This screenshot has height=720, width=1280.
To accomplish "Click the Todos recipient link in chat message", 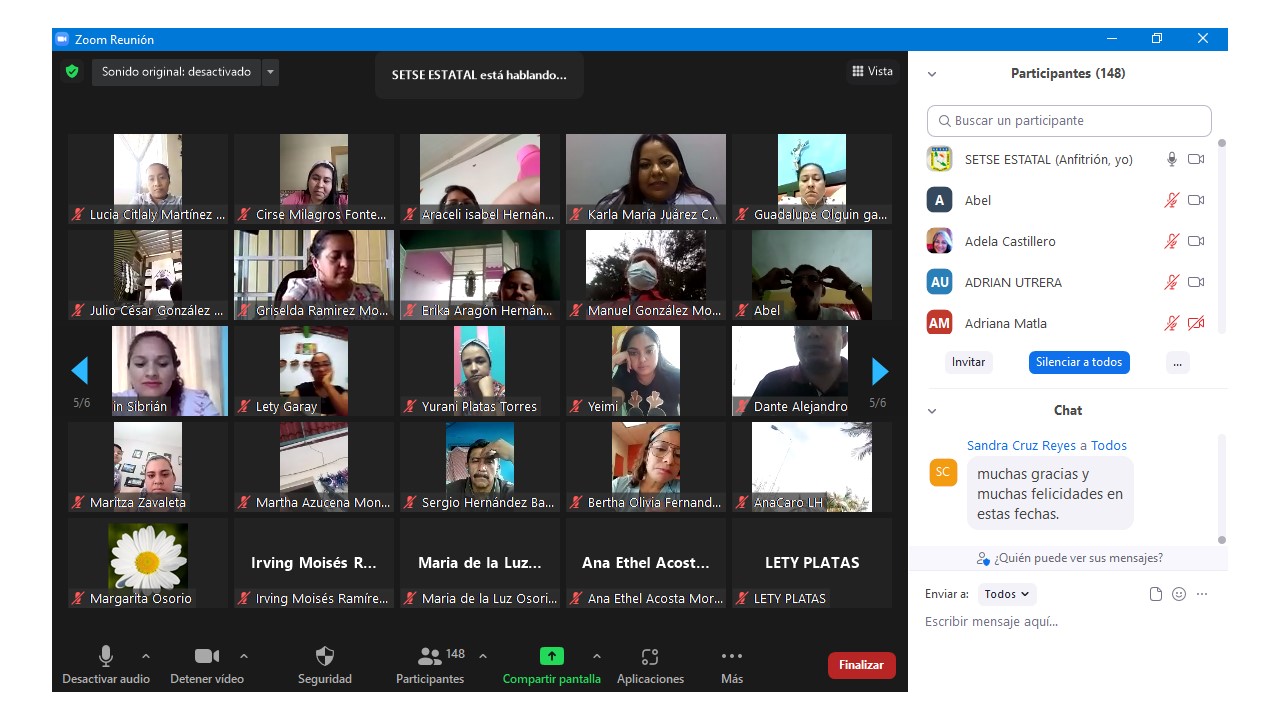I will [x=1109, y=446].
